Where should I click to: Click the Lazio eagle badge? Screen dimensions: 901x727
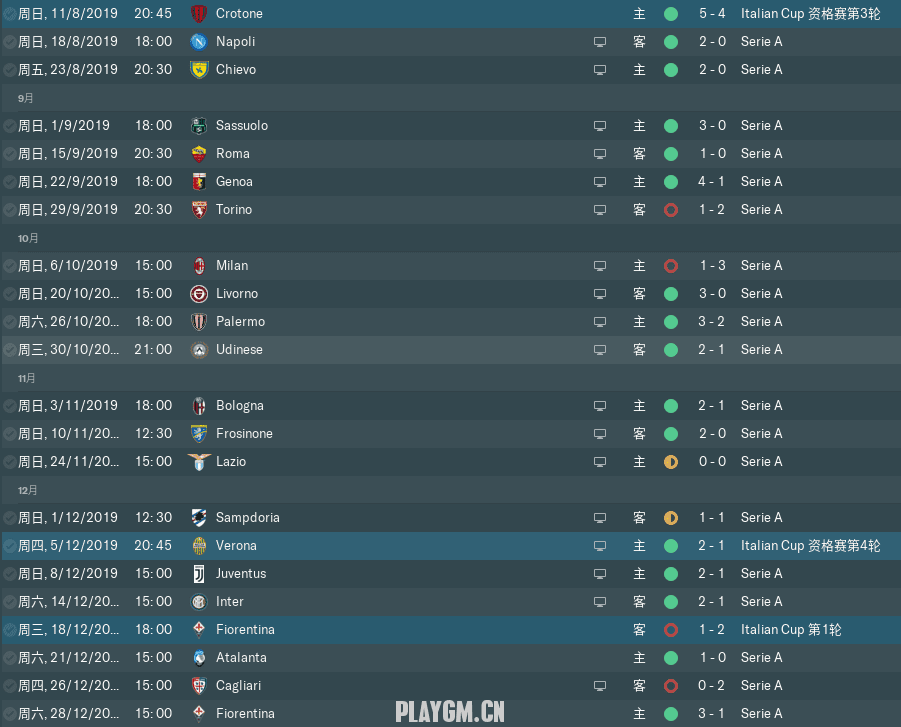(199, 461)
